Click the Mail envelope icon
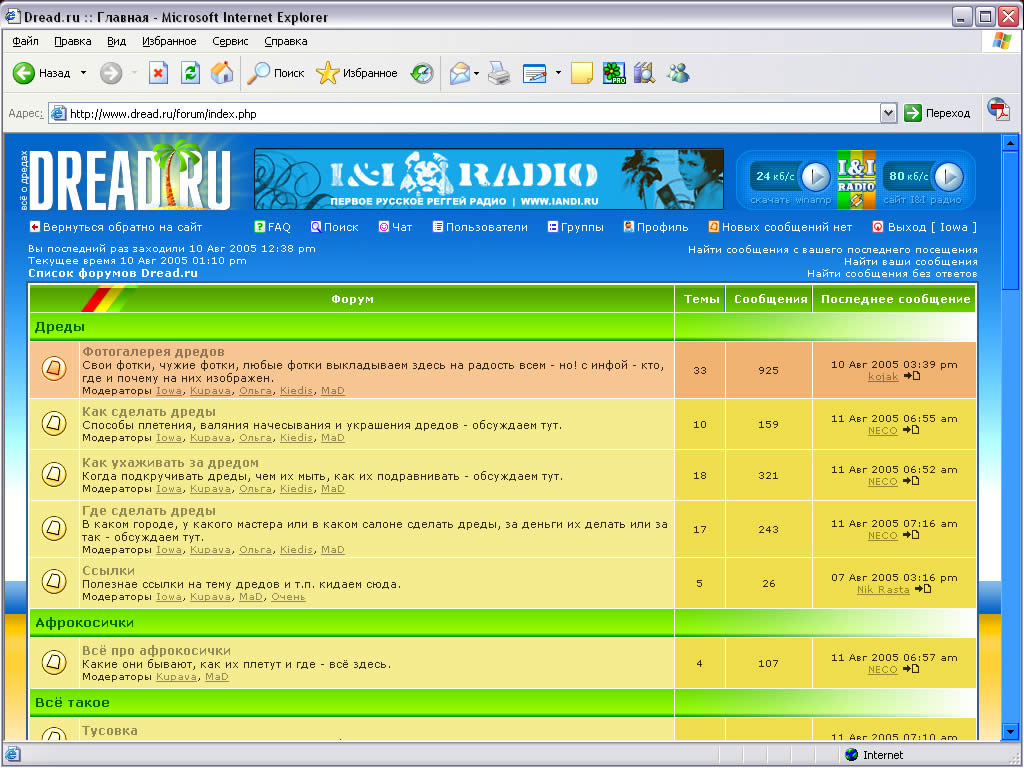 (x=460, y=73)
